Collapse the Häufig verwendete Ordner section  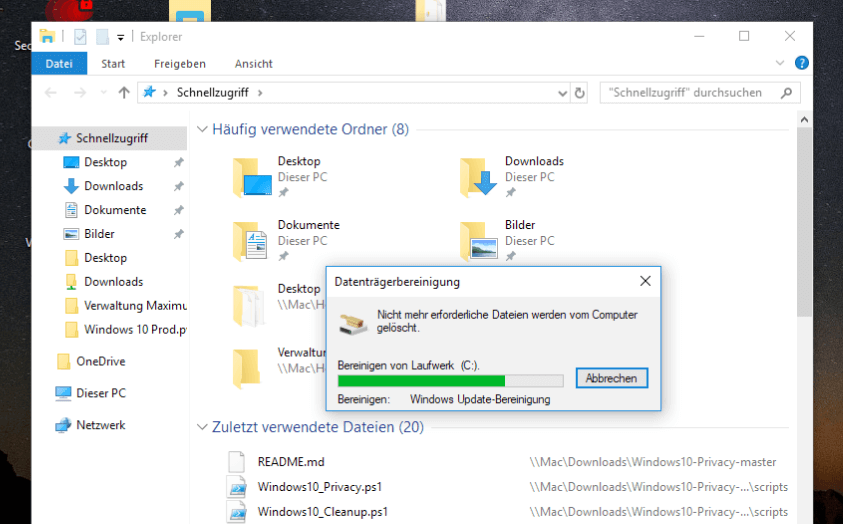pyautogui.click(x=202, y=129)
